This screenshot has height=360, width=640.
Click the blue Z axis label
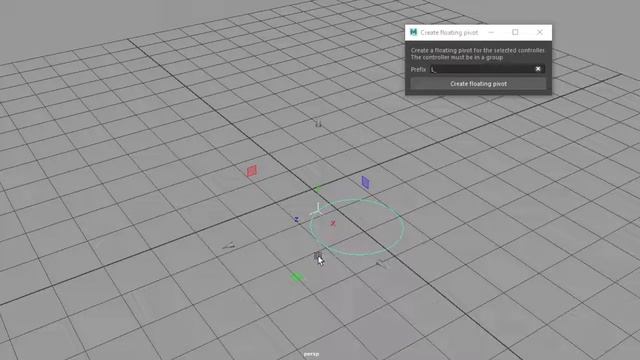[296, 220]
